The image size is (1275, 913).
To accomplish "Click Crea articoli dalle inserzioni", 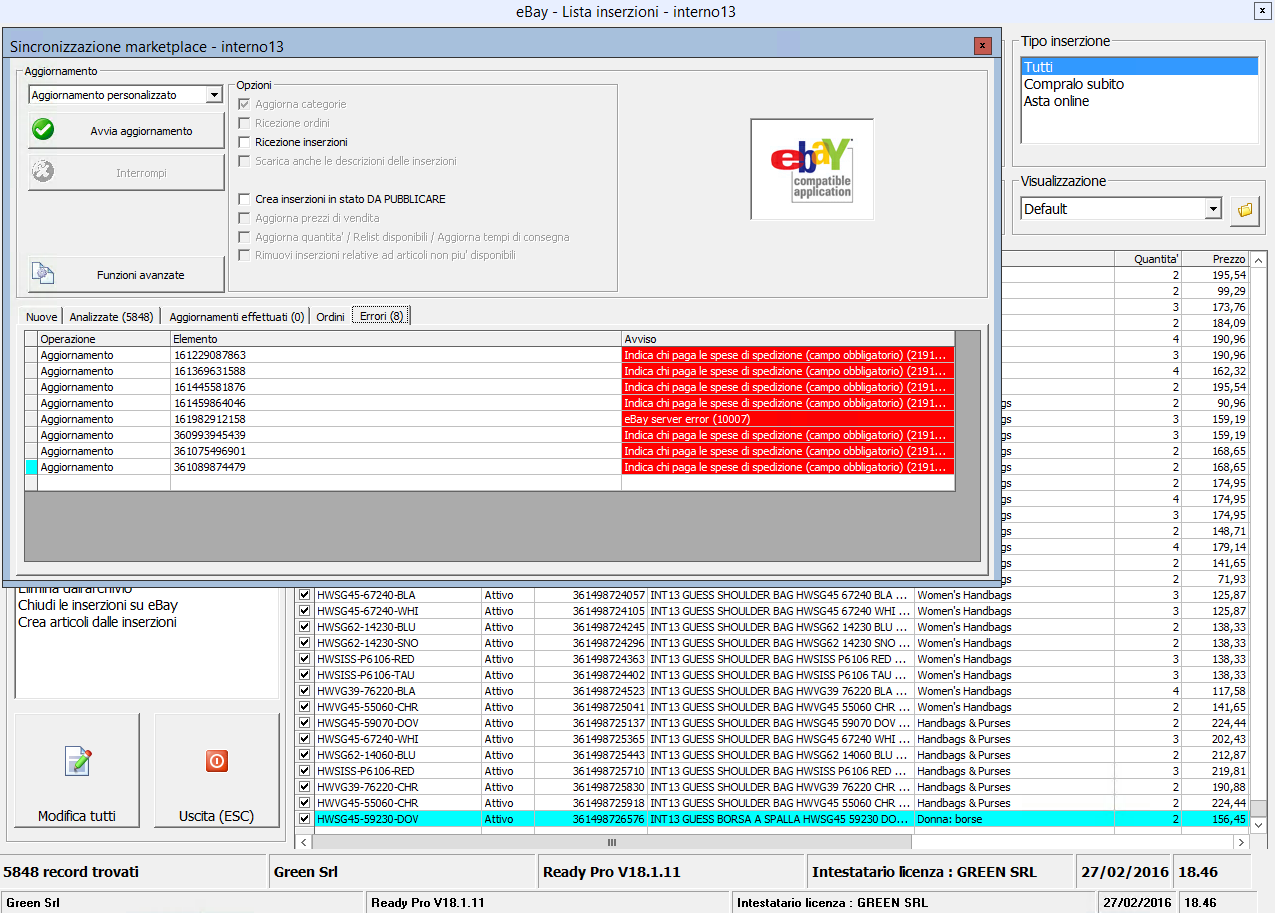I will point(97,622).
